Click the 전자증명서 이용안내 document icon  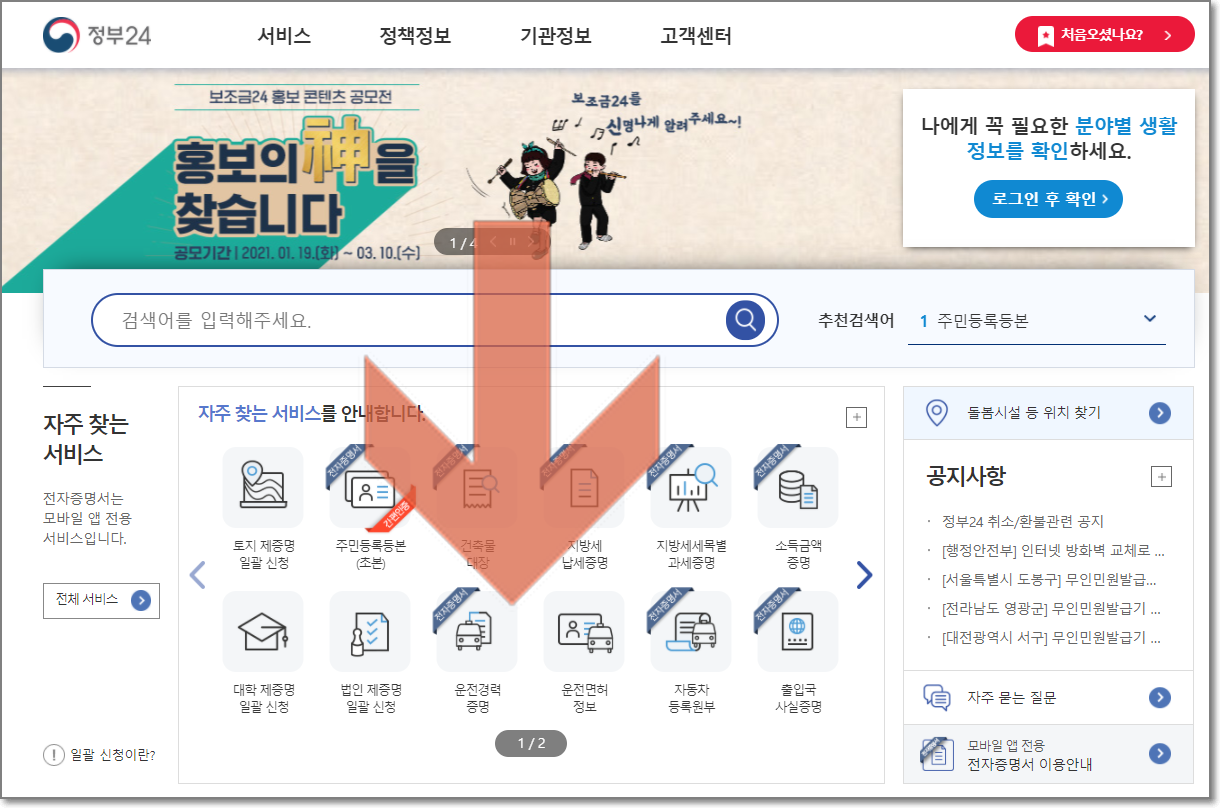click(936, 754)
